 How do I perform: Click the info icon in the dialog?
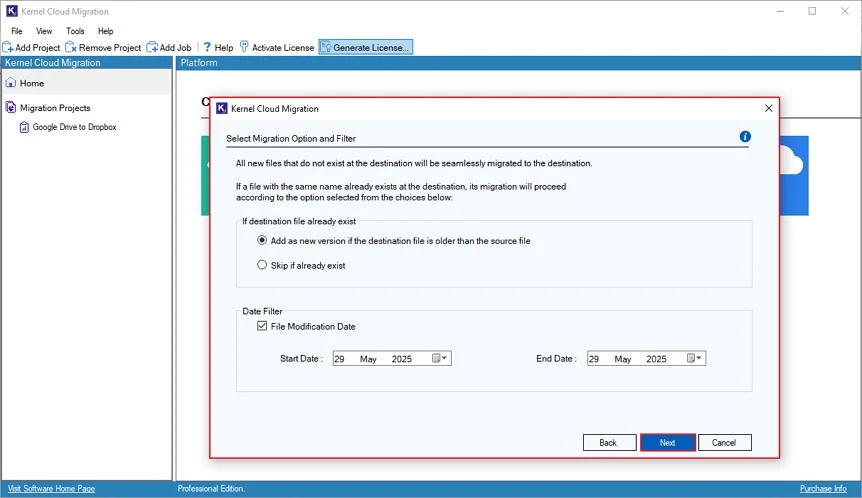pyautogui.click(x=745, y=136)
